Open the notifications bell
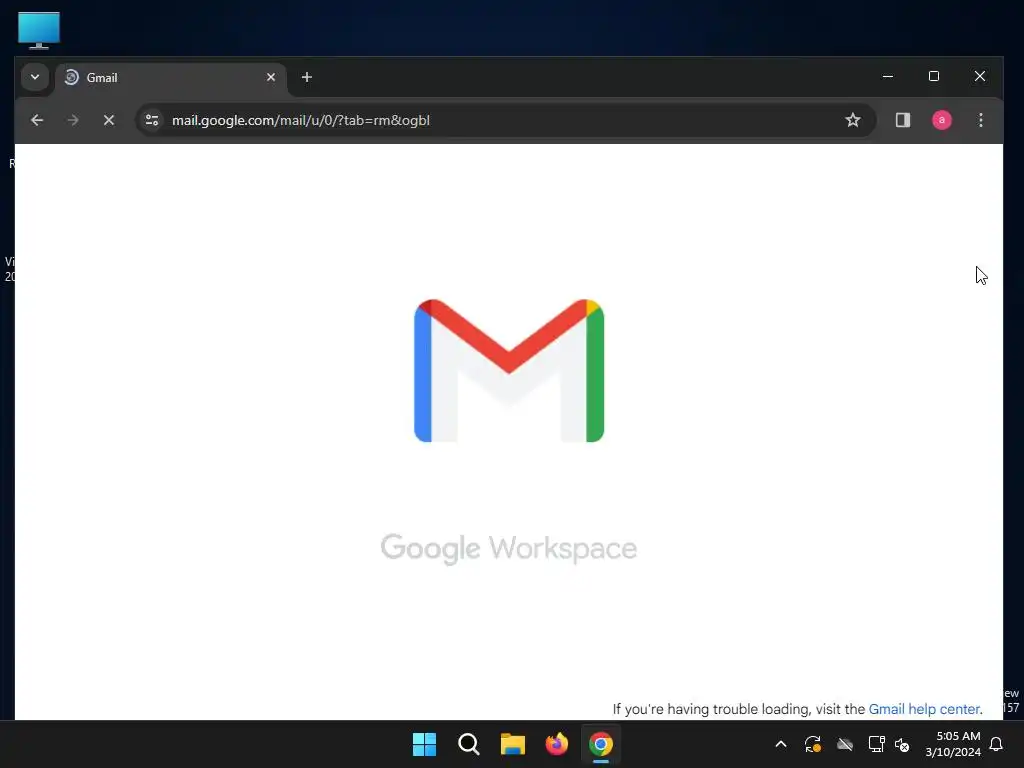The height and width of the screenshot is (768, 1024). pos(997,744)
